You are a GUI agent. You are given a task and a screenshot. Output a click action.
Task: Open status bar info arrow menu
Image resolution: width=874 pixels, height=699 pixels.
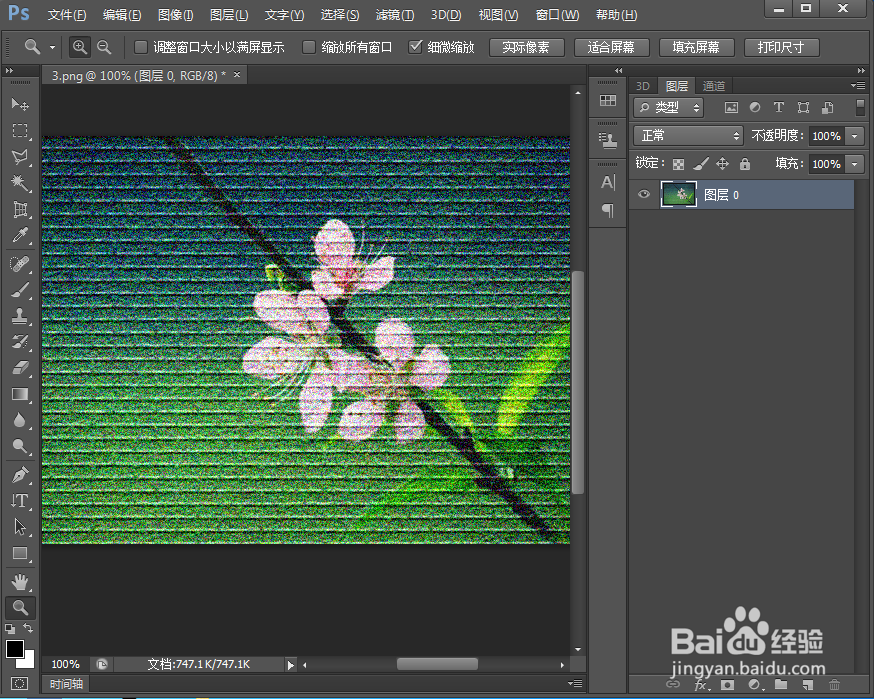click(290, 664)
